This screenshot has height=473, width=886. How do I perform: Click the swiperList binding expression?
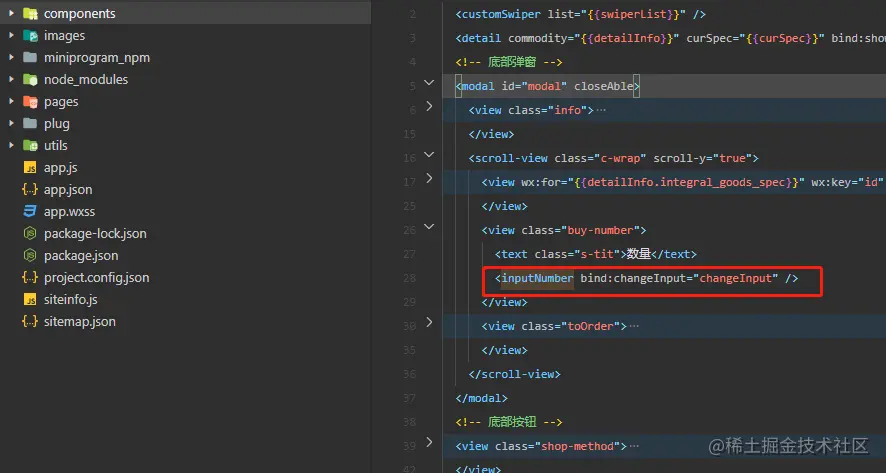[633, 14]
